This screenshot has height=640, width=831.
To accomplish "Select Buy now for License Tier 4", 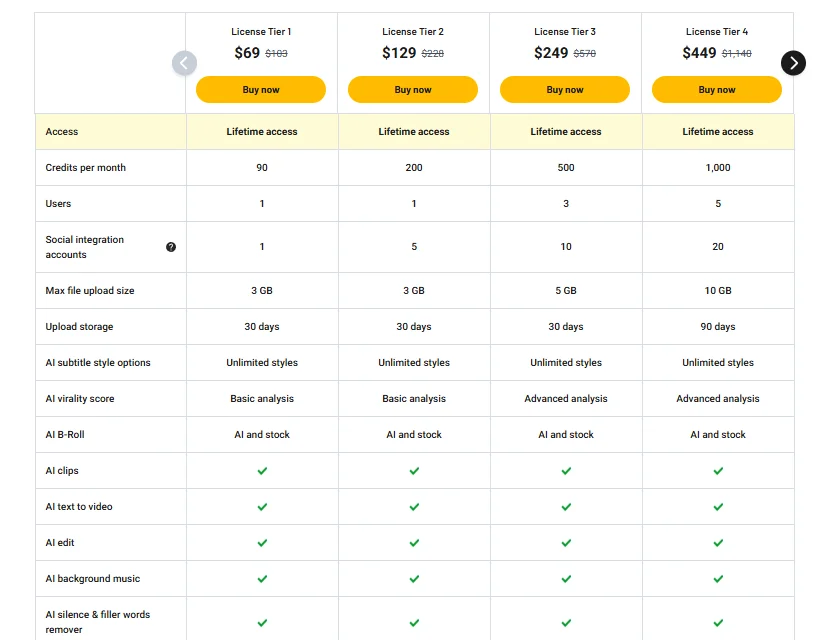I will [x=717, y=90].
